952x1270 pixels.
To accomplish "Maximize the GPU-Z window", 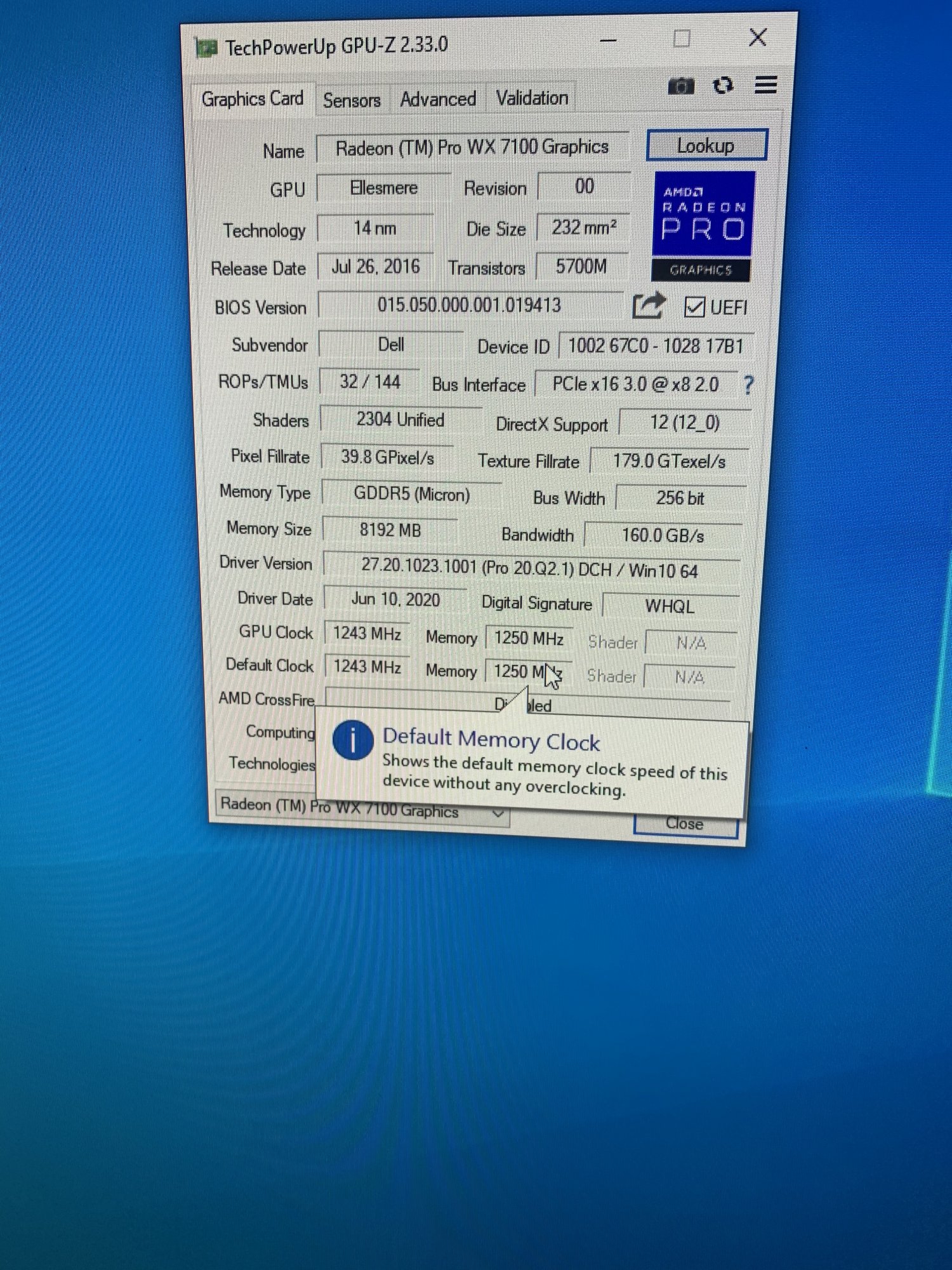I will [682, 39].
